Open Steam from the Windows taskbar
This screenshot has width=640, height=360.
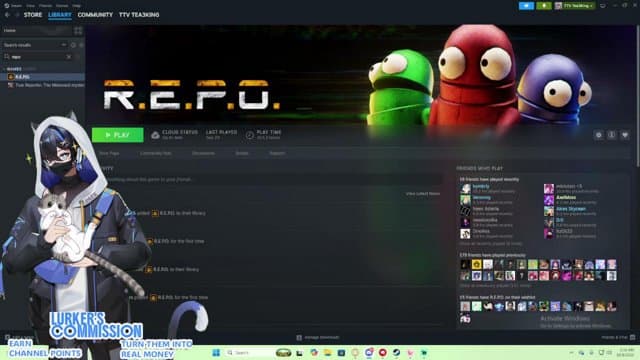click(x=396, y=353)
